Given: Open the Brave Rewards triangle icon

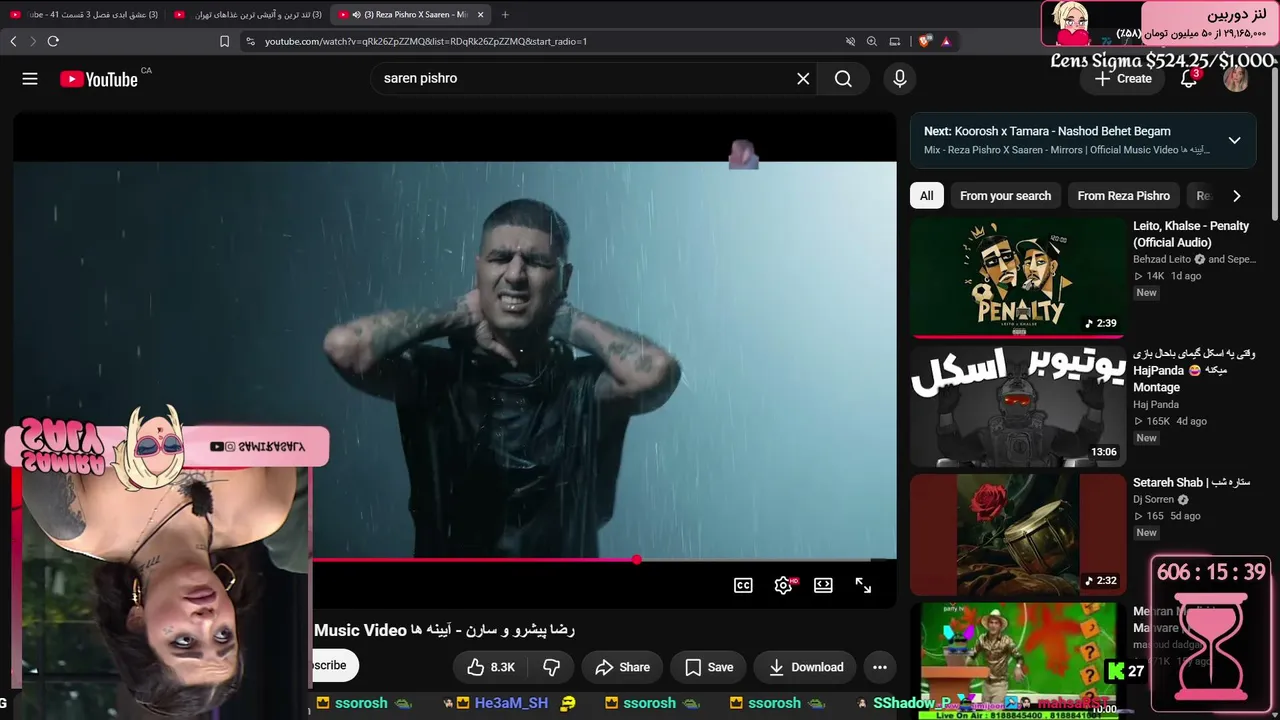Looking at the screenshot, I should (946, 41).
